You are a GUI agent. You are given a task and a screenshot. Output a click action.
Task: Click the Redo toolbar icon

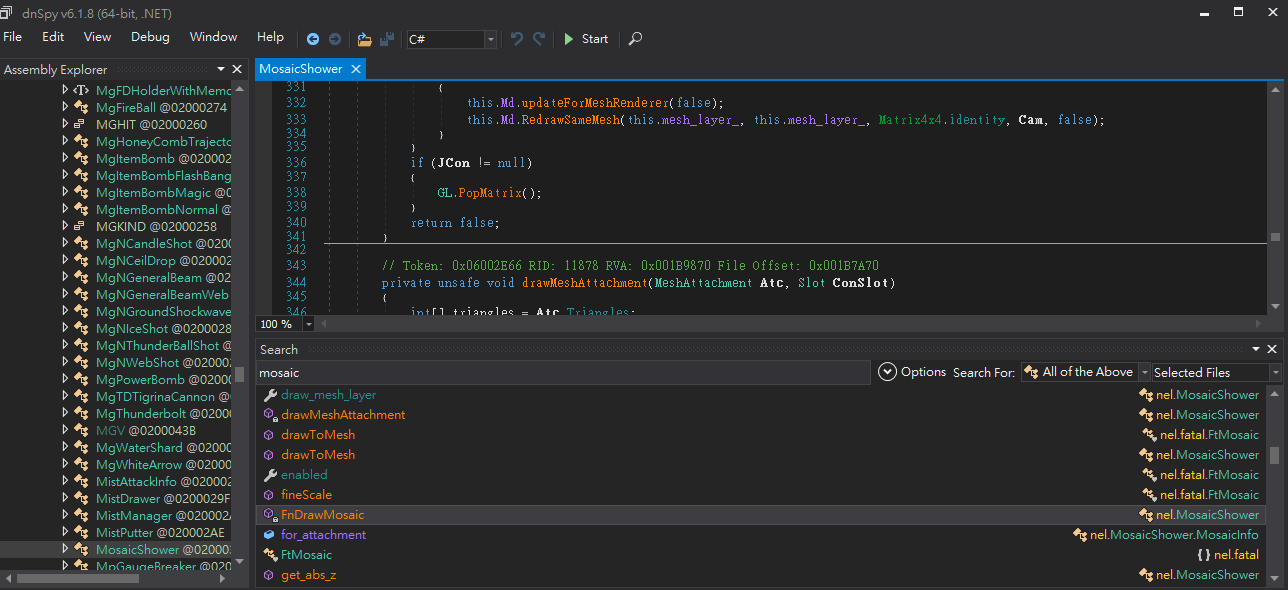coord(539,39)
